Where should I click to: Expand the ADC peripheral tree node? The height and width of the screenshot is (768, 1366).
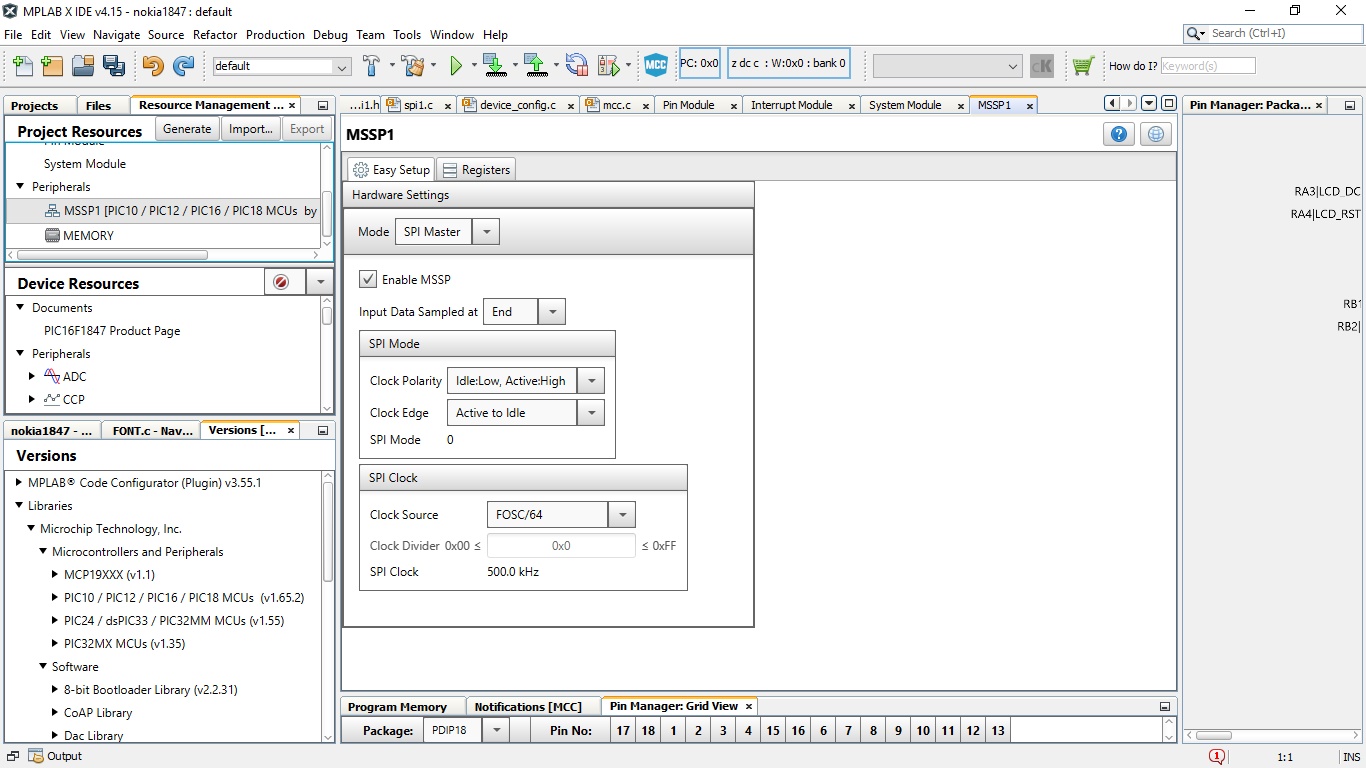point(32,376)
